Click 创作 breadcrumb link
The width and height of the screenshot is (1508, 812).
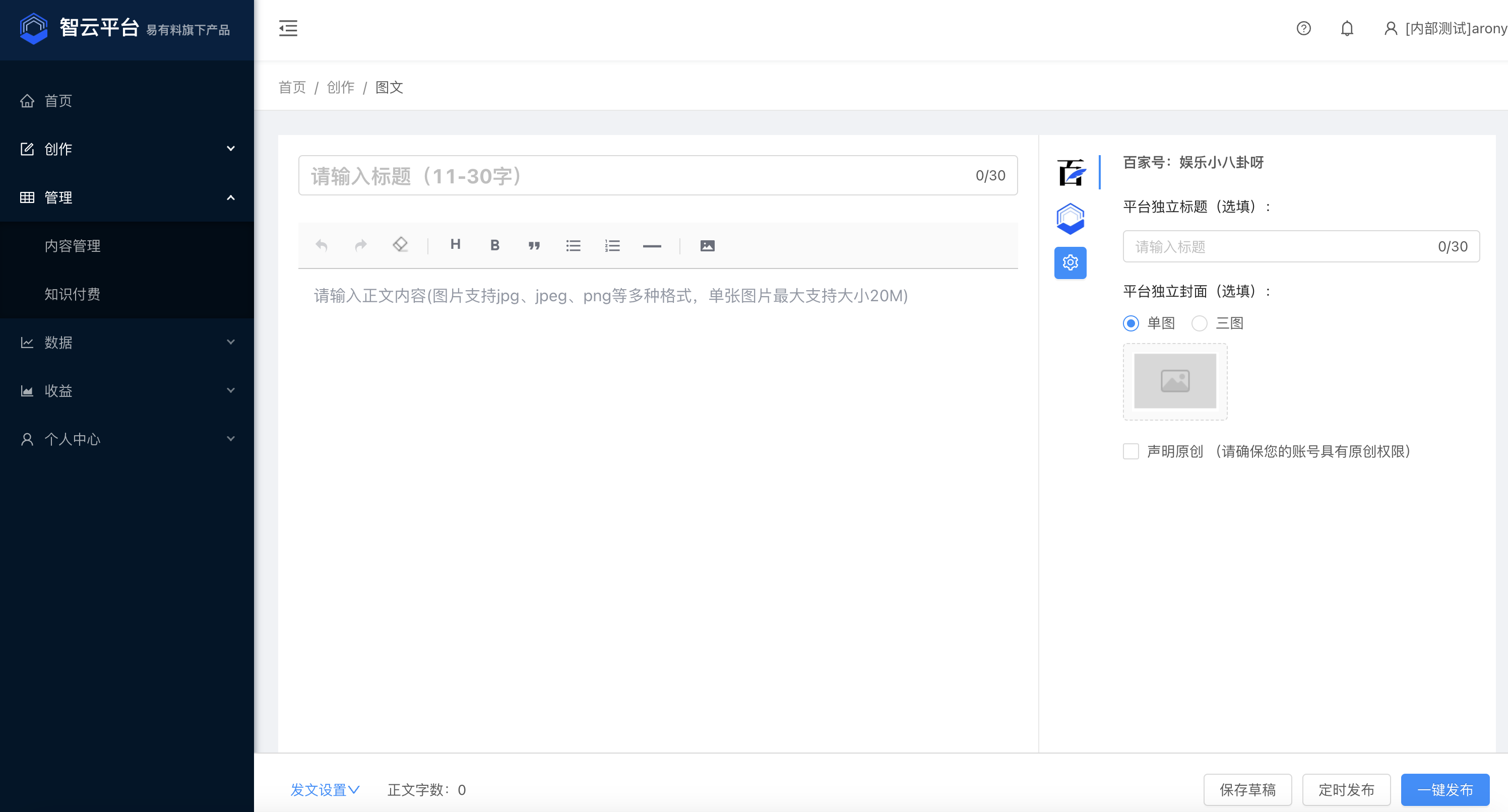point(340,87)
